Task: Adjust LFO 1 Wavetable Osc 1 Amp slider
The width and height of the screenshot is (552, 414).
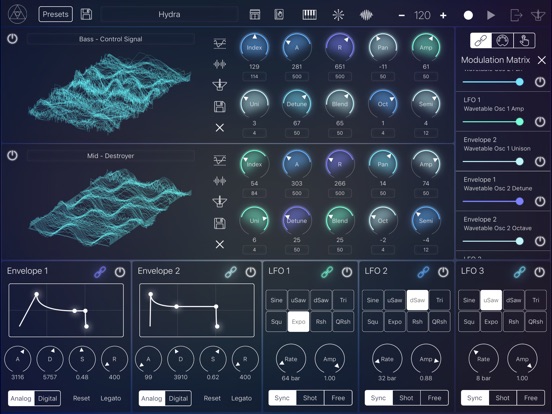Action: coord(493,122)
